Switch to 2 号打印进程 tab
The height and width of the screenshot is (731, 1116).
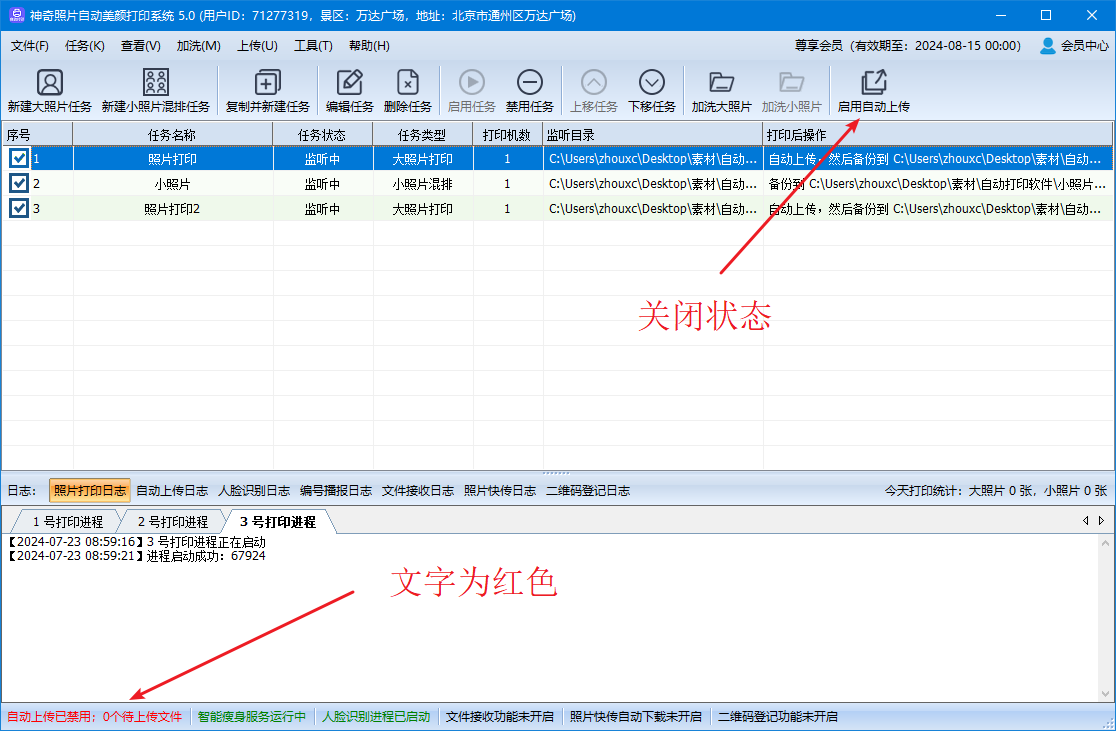[173, 522]
